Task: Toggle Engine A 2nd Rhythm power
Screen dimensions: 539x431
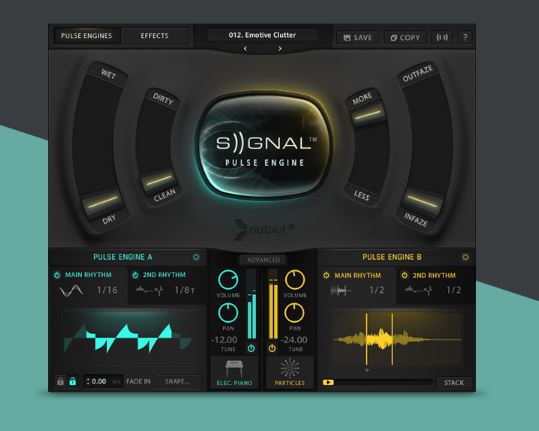Action: [135, 275]
